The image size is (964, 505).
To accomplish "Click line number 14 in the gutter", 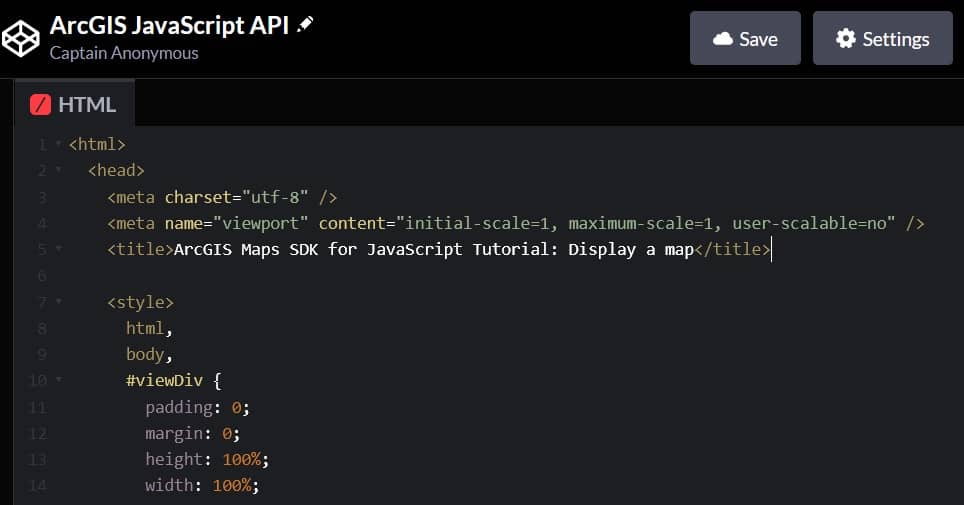I will point(38,485).
